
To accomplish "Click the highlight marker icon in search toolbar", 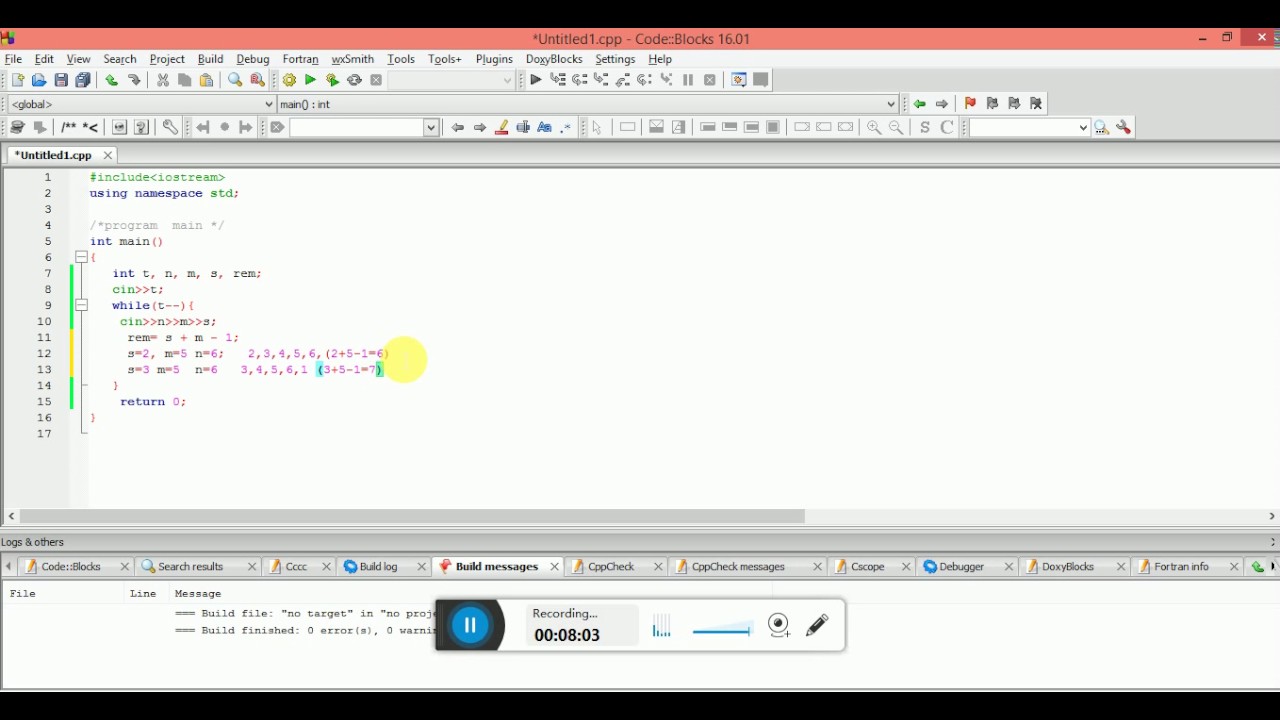I will [x=501, y=127].
